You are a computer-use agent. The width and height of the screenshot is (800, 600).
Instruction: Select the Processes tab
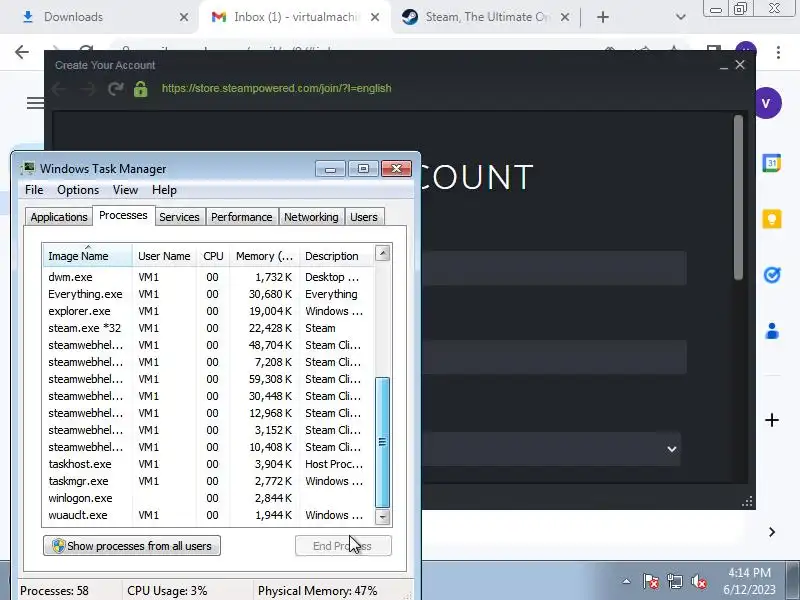click(123, 215)
